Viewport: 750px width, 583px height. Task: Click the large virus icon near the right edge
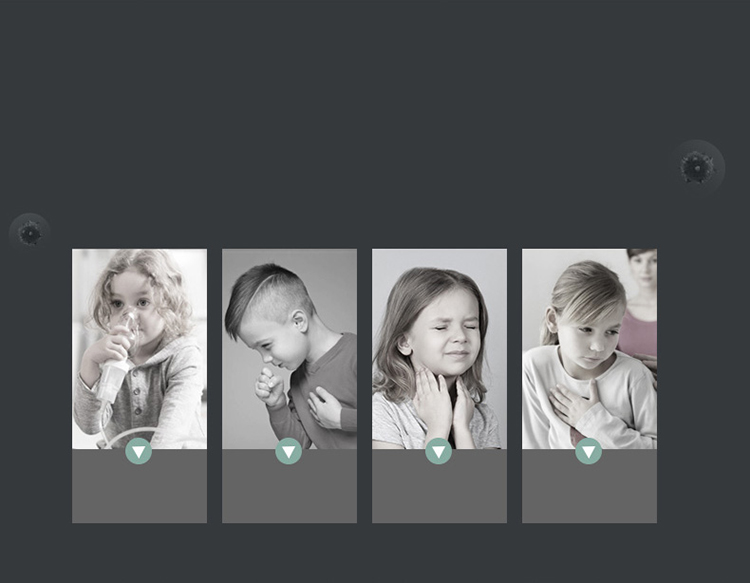coord(697,167)
